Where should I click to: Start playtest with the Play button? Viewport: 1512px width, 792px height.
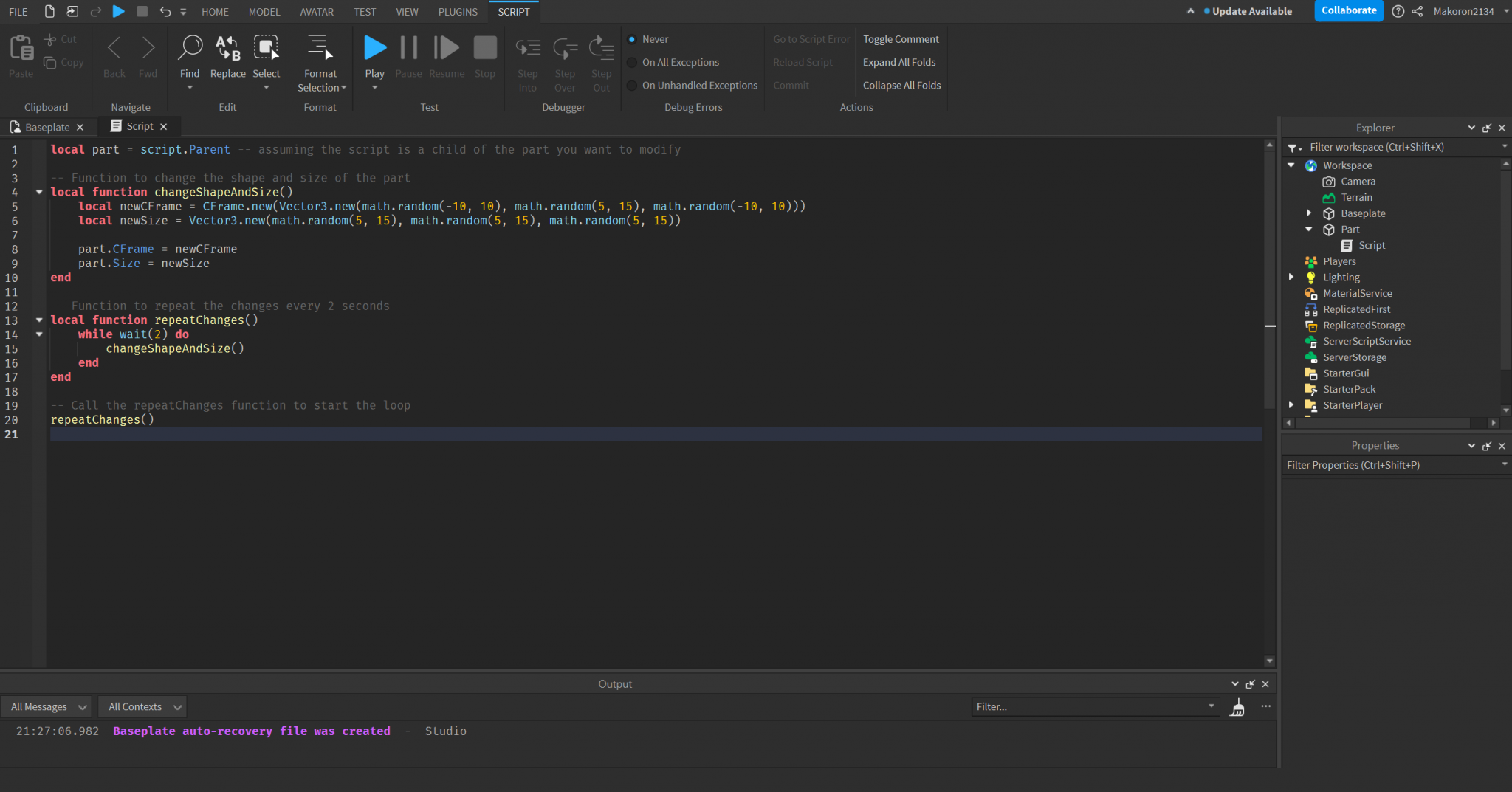pyautogui.click(x=374, y=47)
